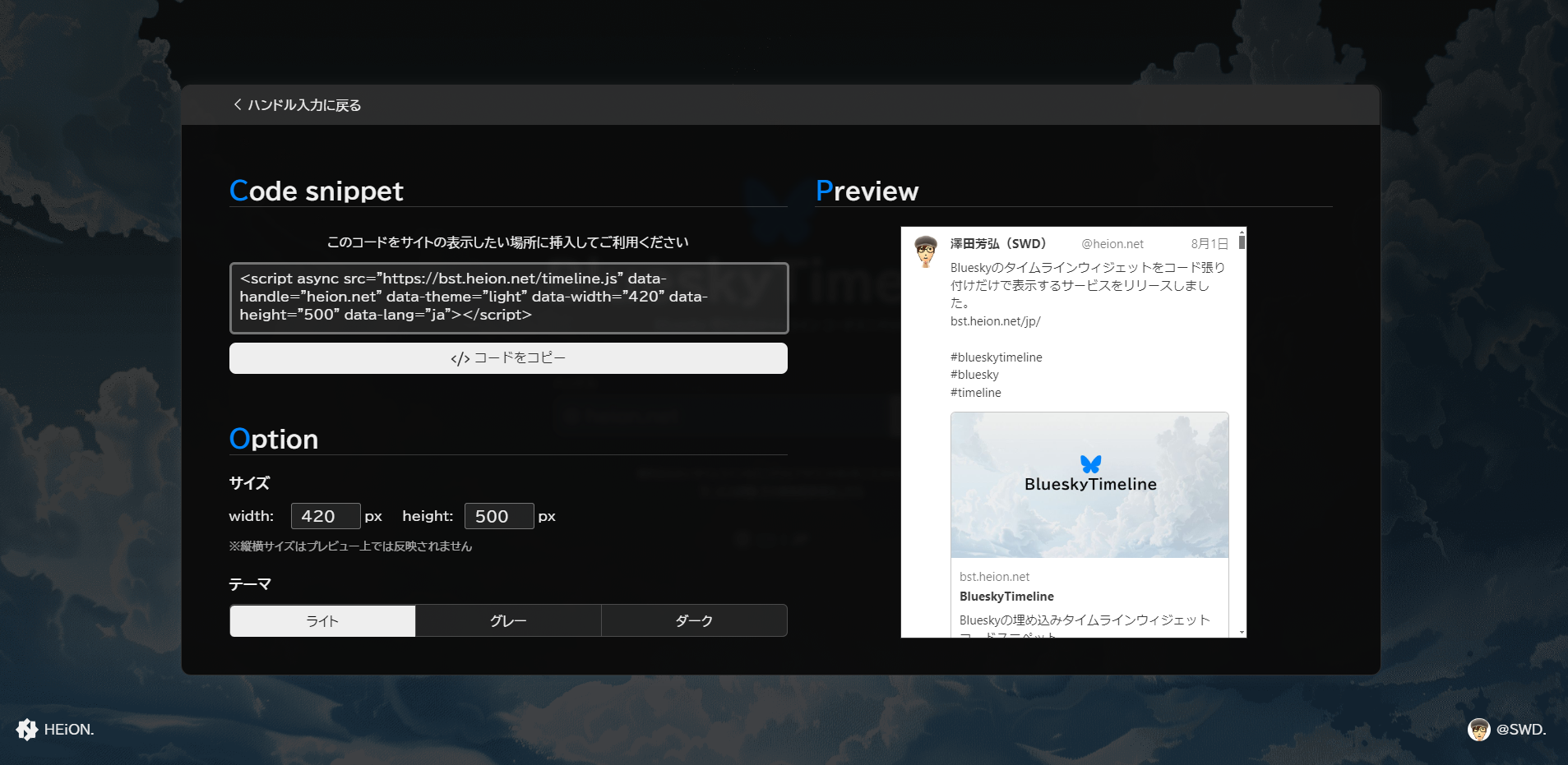Click the #bluesky hashtag

pyautogui.click(x=974, y=375)
